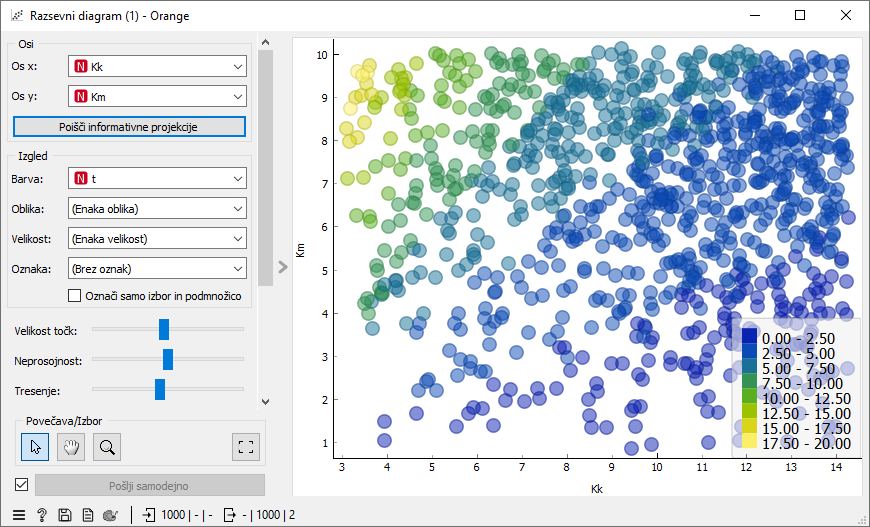This screenshot has width=870, height=527.
Task: Reset zoom with fit-to-view icon
Action: [x=244, y=446]
